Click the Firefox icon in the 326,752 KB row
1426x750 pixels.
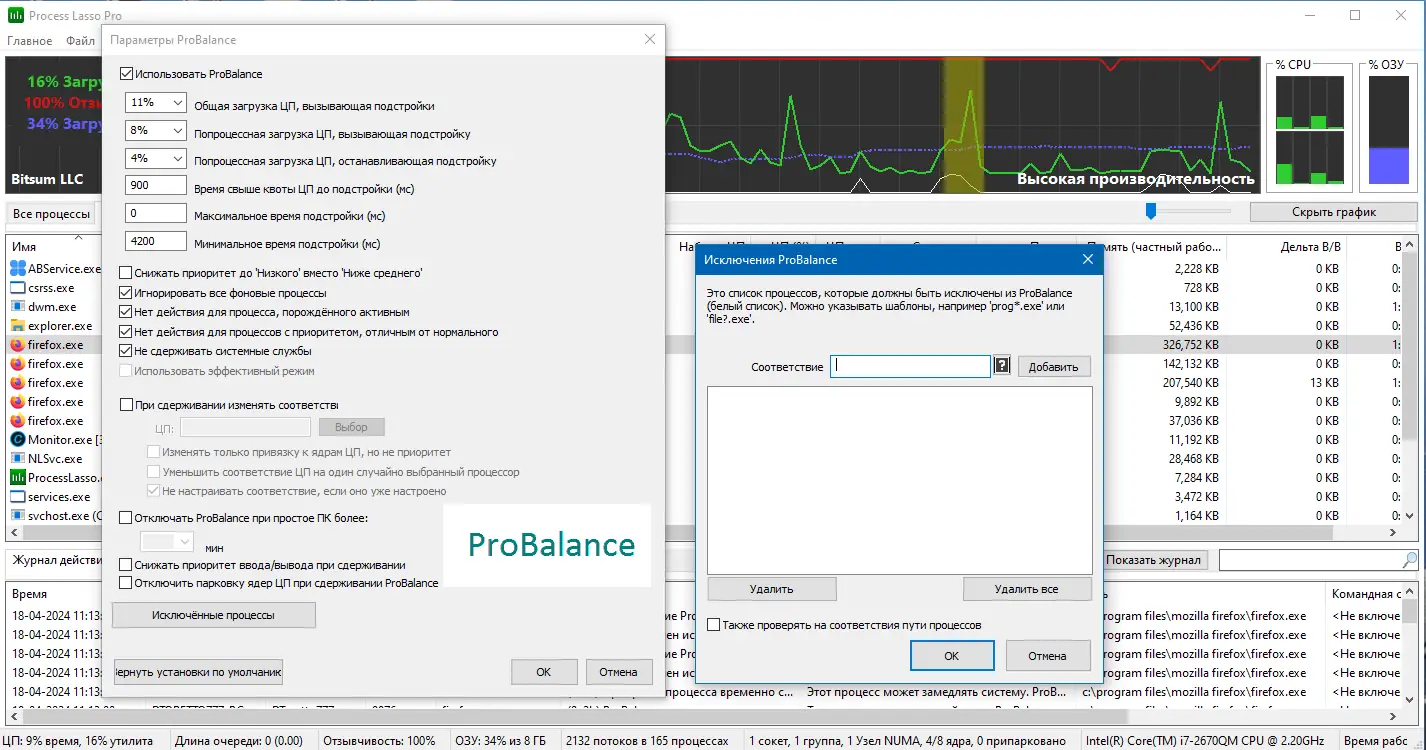[x=17, y=345]
